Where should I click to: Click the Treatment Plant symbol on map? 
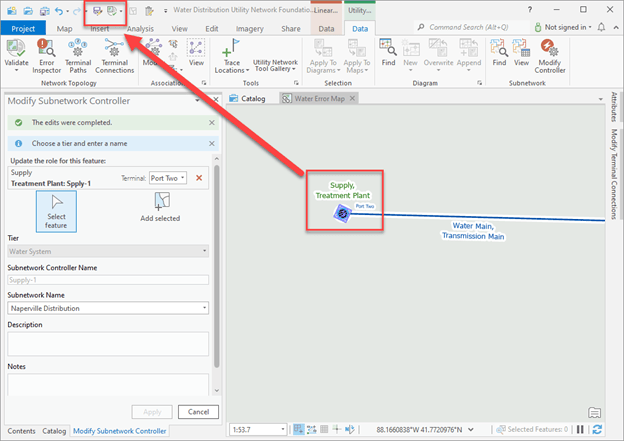coord(342,214)
